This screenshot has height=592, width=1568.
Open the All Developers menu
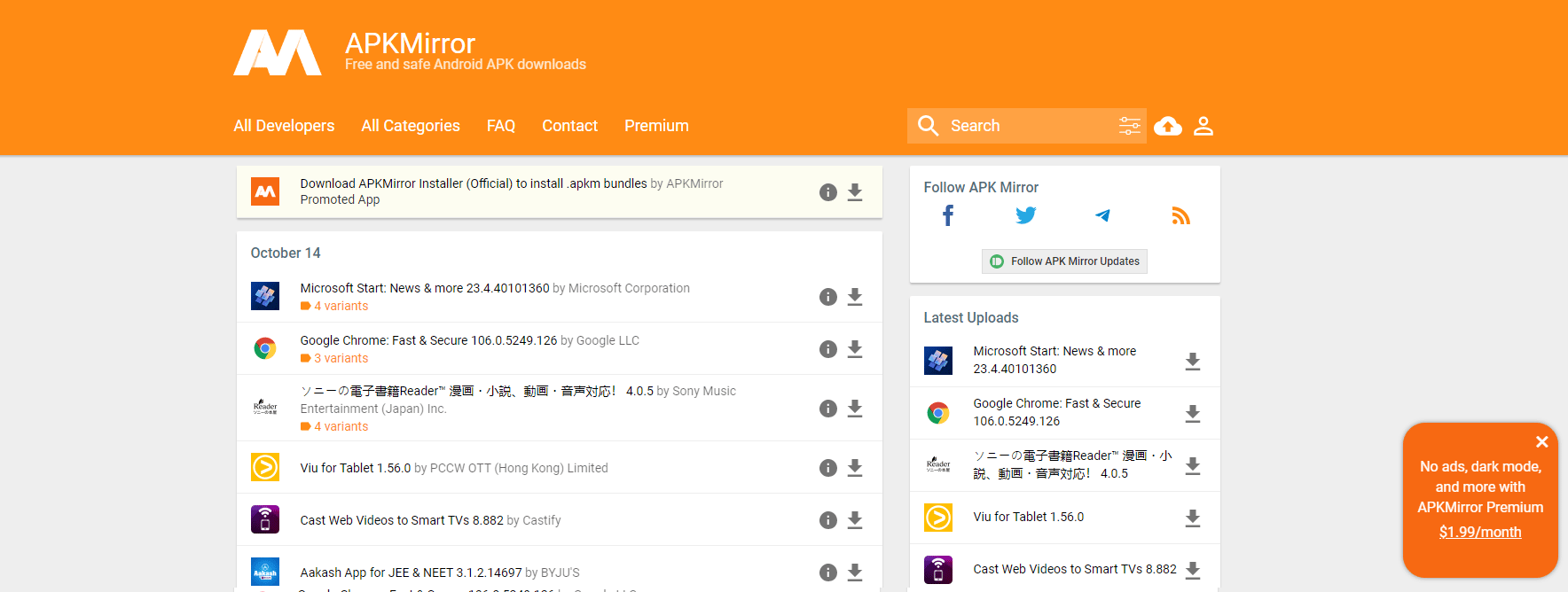(284, 126)
